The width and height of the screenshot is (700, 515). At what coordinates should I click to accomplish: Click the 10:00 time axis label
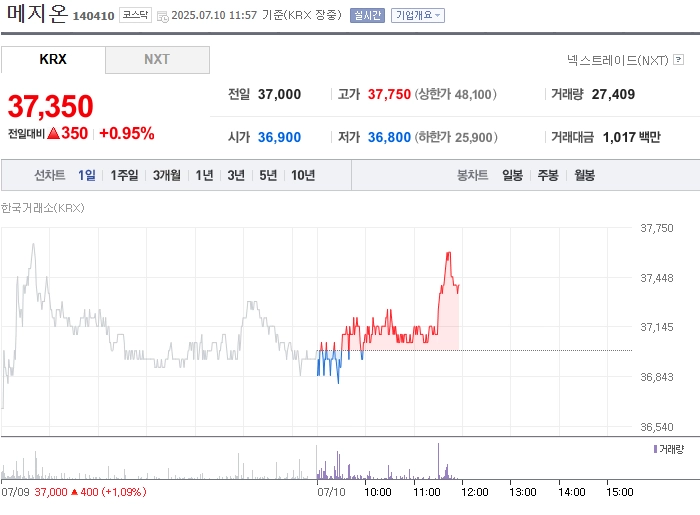click(378, 492)
